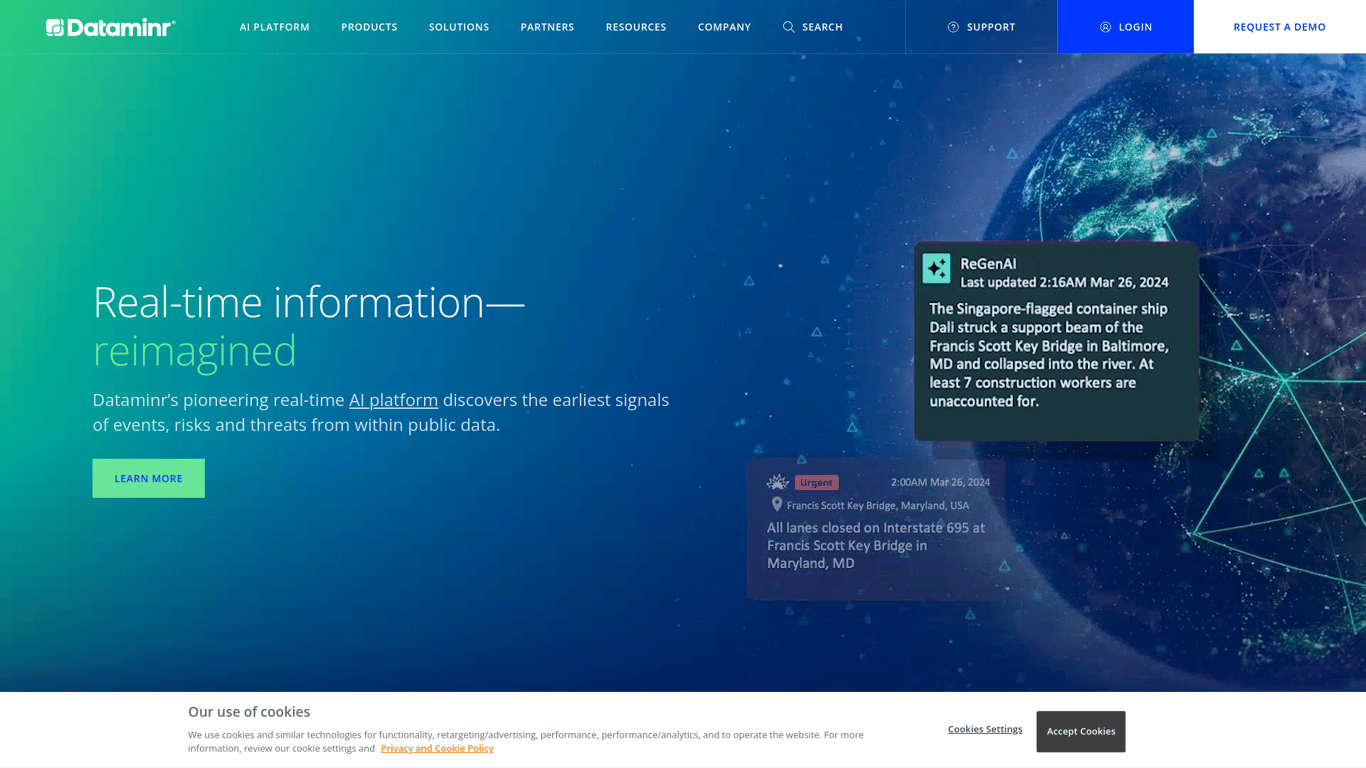
Task: Click the ReGenAI sparkle icon
Action: pyautogui.click(x=937, y=268)
